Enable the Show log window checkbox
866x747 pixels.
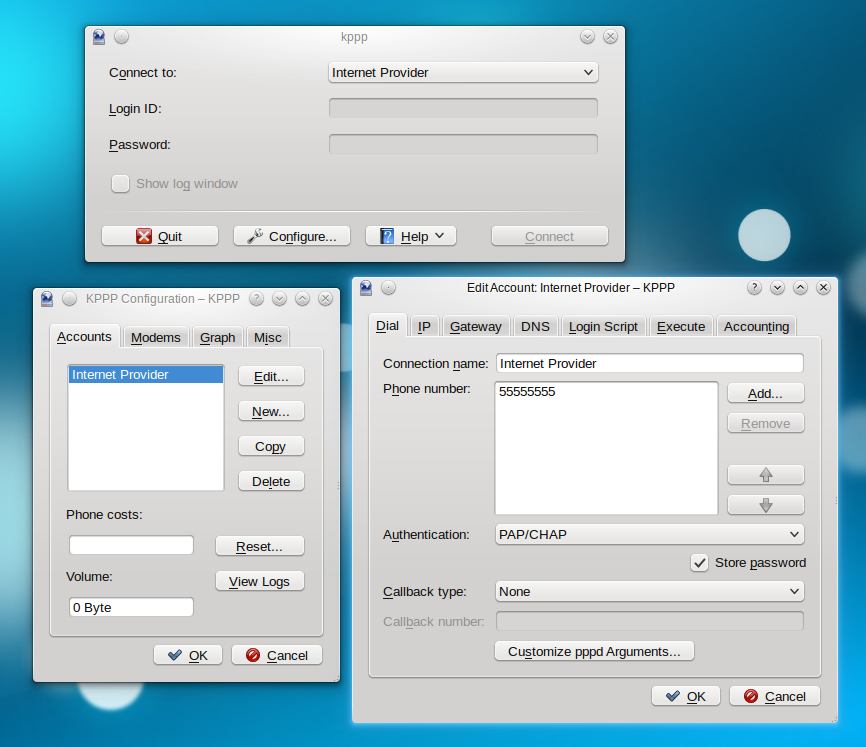[x=121, y=184]
